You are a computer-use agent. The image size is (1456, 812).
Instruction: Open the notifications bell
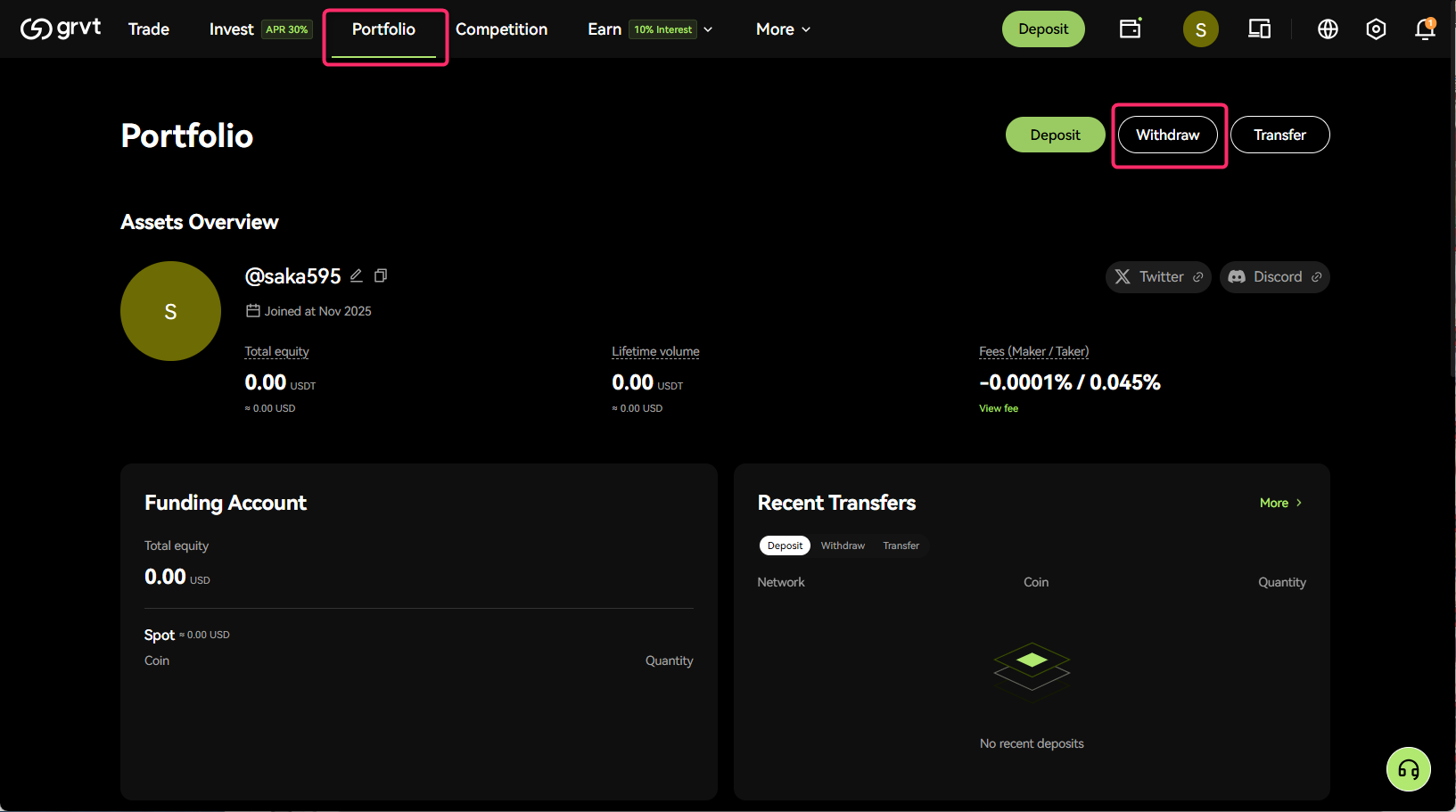(x=1424, y=29)
